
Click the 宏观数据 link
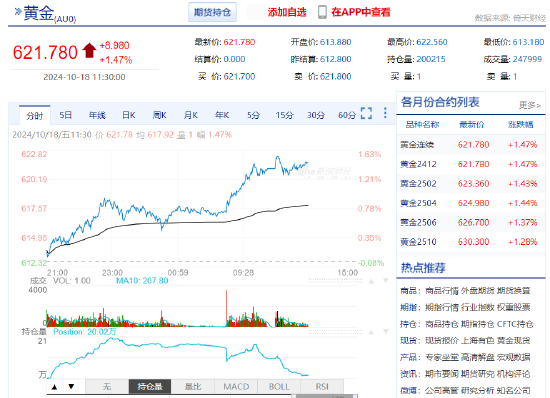point(514,357)
